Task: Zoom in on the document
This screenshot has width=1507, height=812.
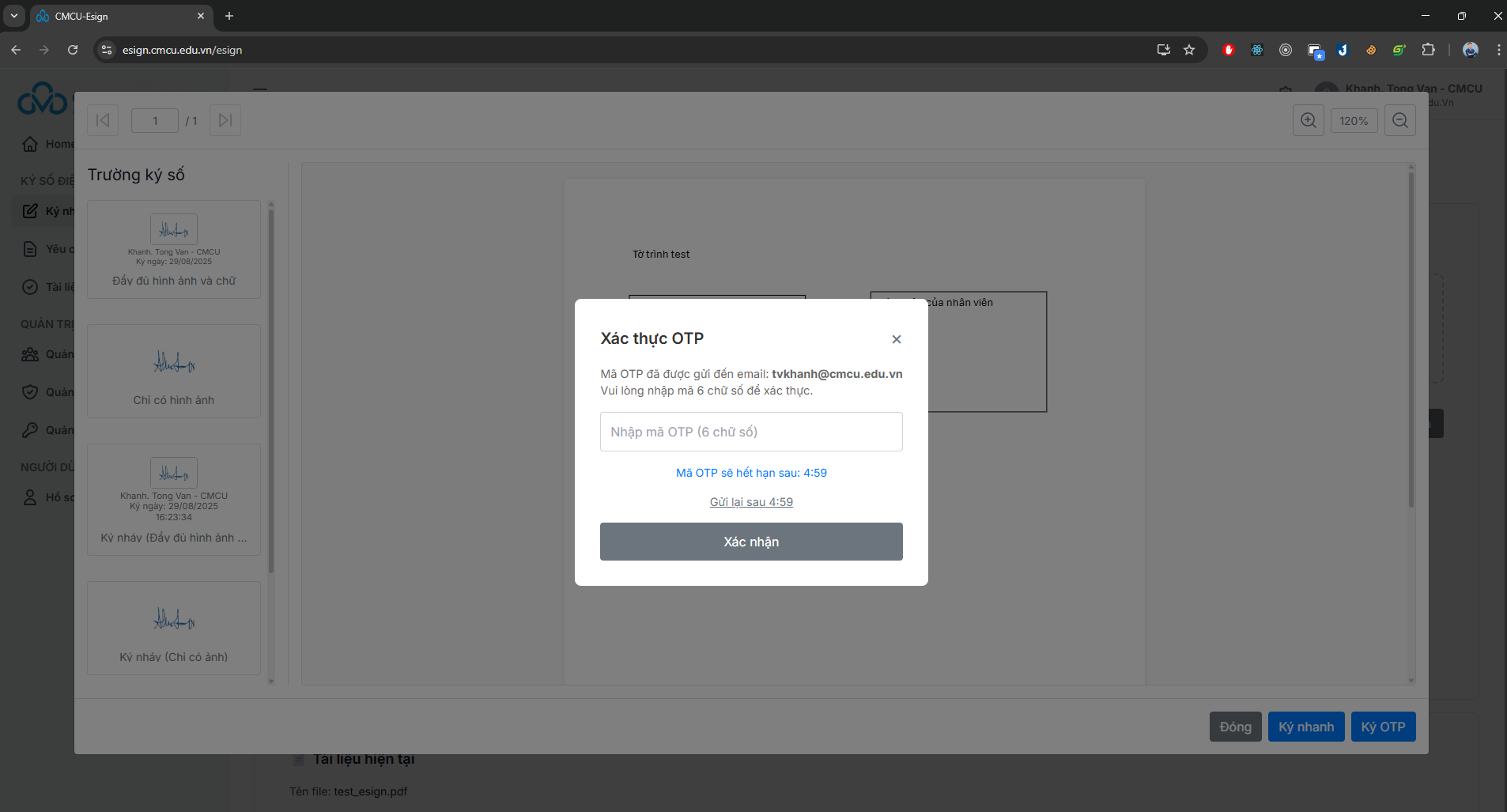Action: 1308,120
